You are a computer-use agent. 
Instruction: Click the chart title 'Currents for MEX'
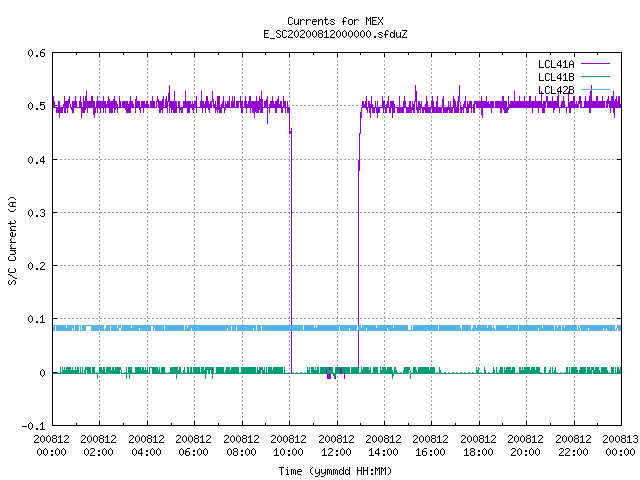pos(335,21)
